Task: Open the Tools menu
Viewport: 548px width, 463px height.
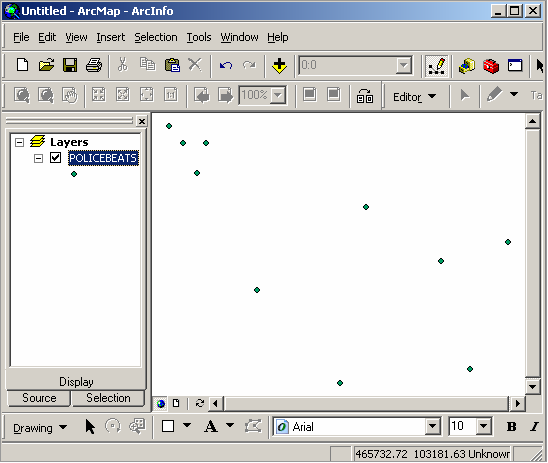Action: (199, 37)
